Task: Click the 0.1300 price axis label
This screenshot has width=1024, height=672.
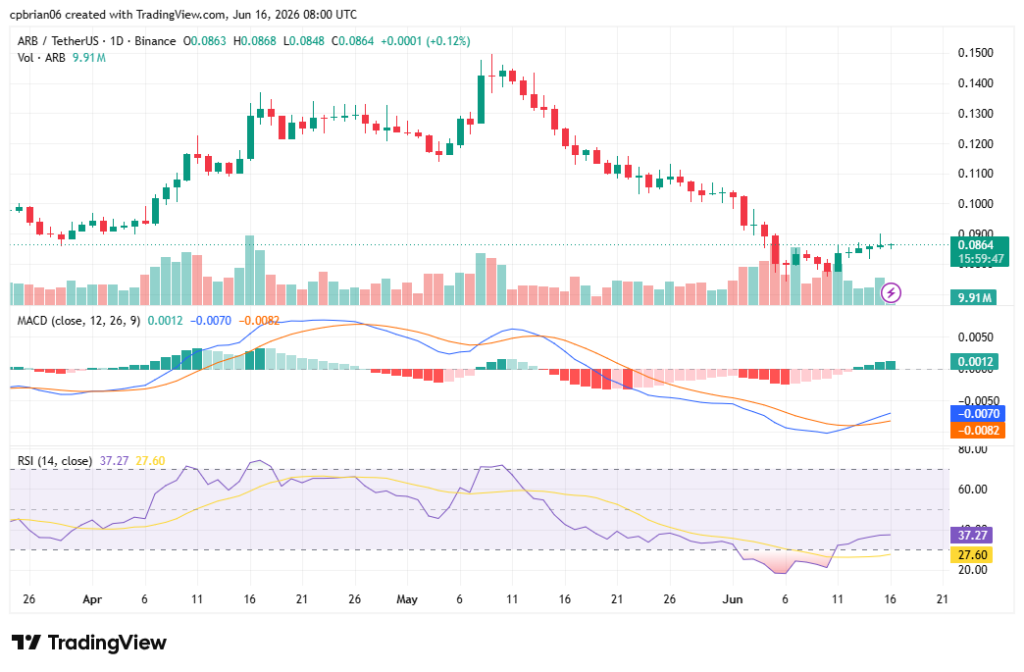Action: pyautogui.click(x=976, y=114)
